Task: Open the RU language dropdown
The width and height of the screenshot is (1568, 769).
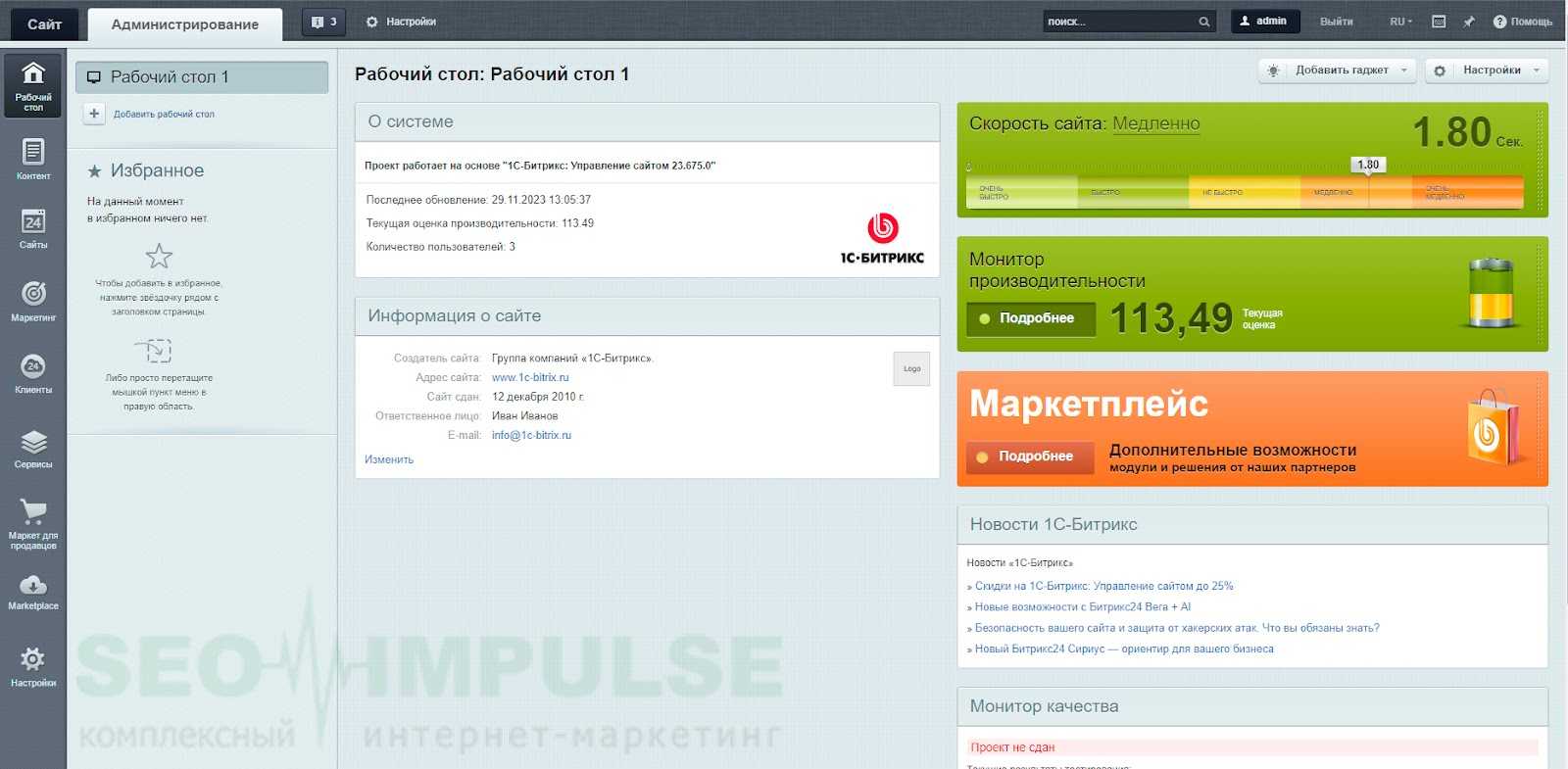Action: pos(1400,22)
